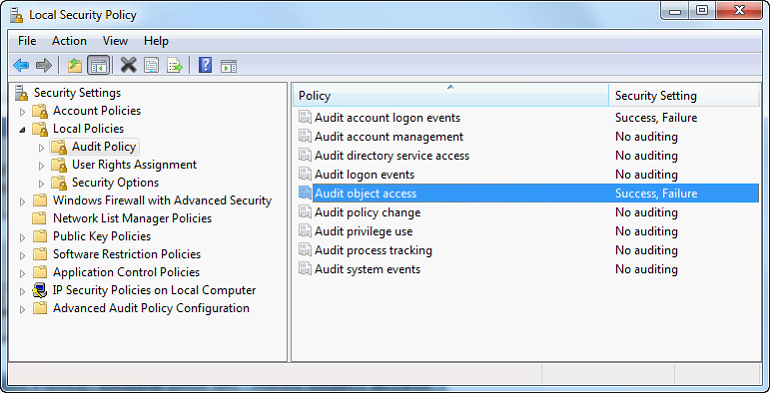
Task: Toggle the Show/Hide Action Pane icon
Action: [x=229, y=66]
